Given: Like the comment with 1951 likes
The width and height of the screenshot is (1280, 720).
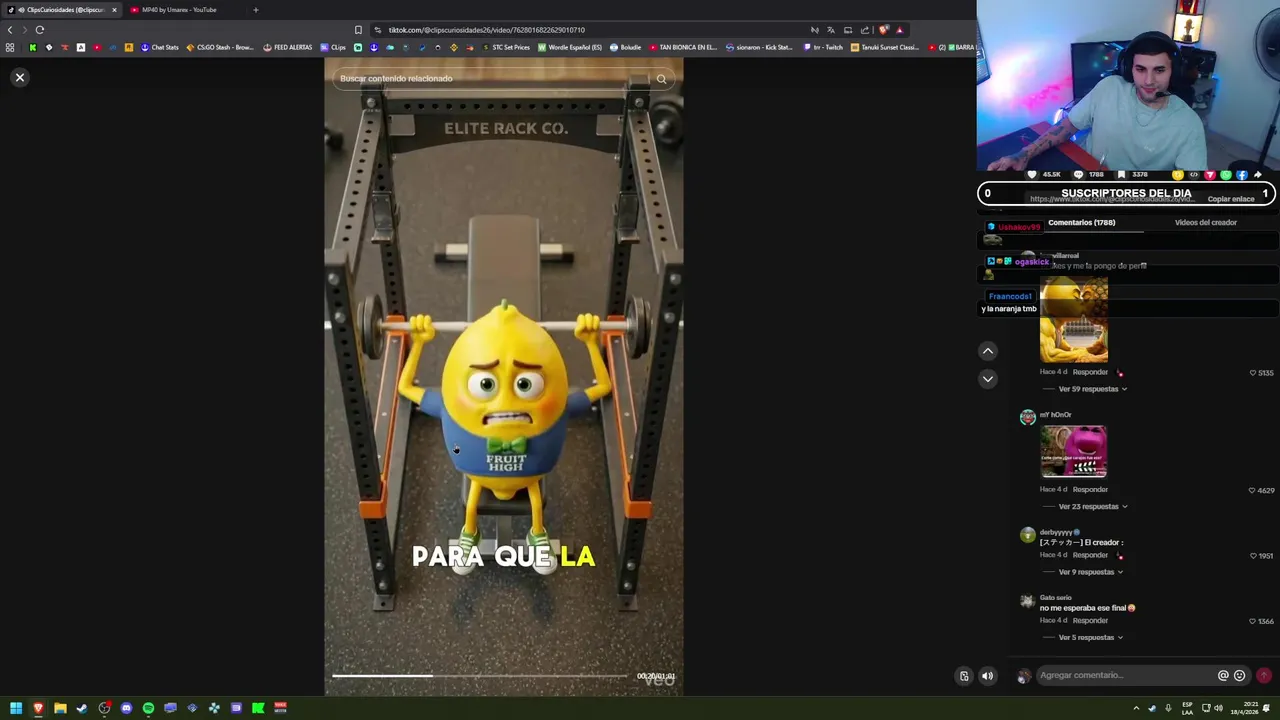Looking at the screenshot, I should [x=1253, y=556].
